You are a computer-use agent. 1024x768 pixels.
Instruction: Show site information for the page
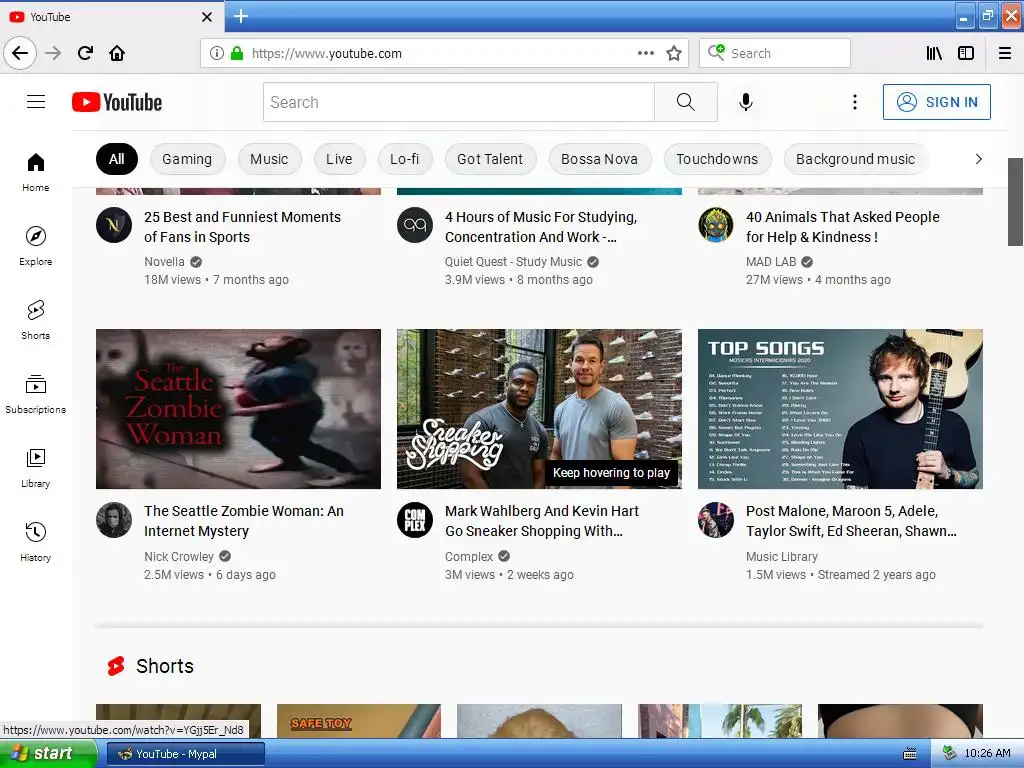(217, 53)
